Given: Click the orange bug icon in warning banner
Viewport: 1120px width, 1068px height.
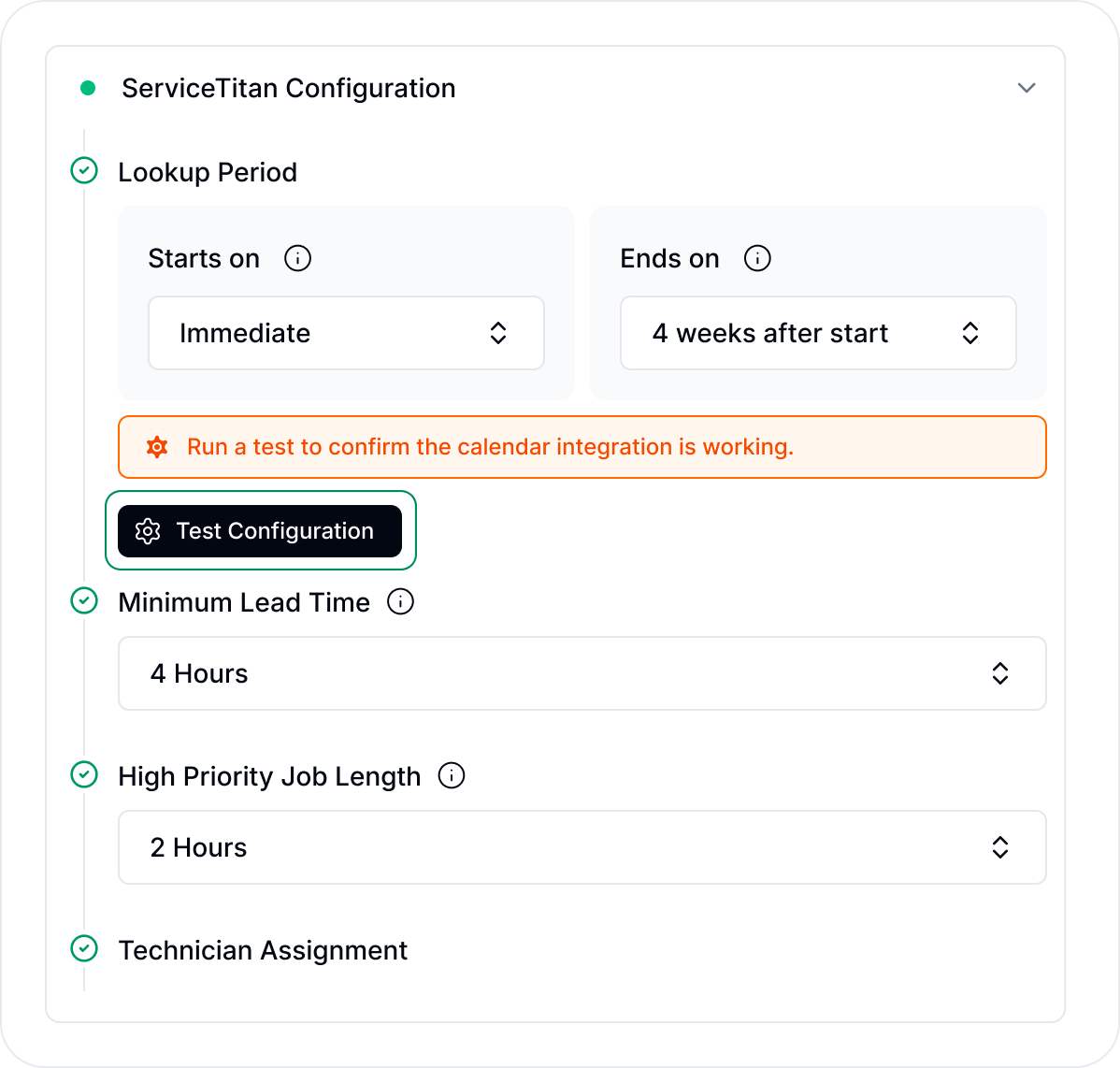Looking at the screenshot, I should click(x=157, y=447).
